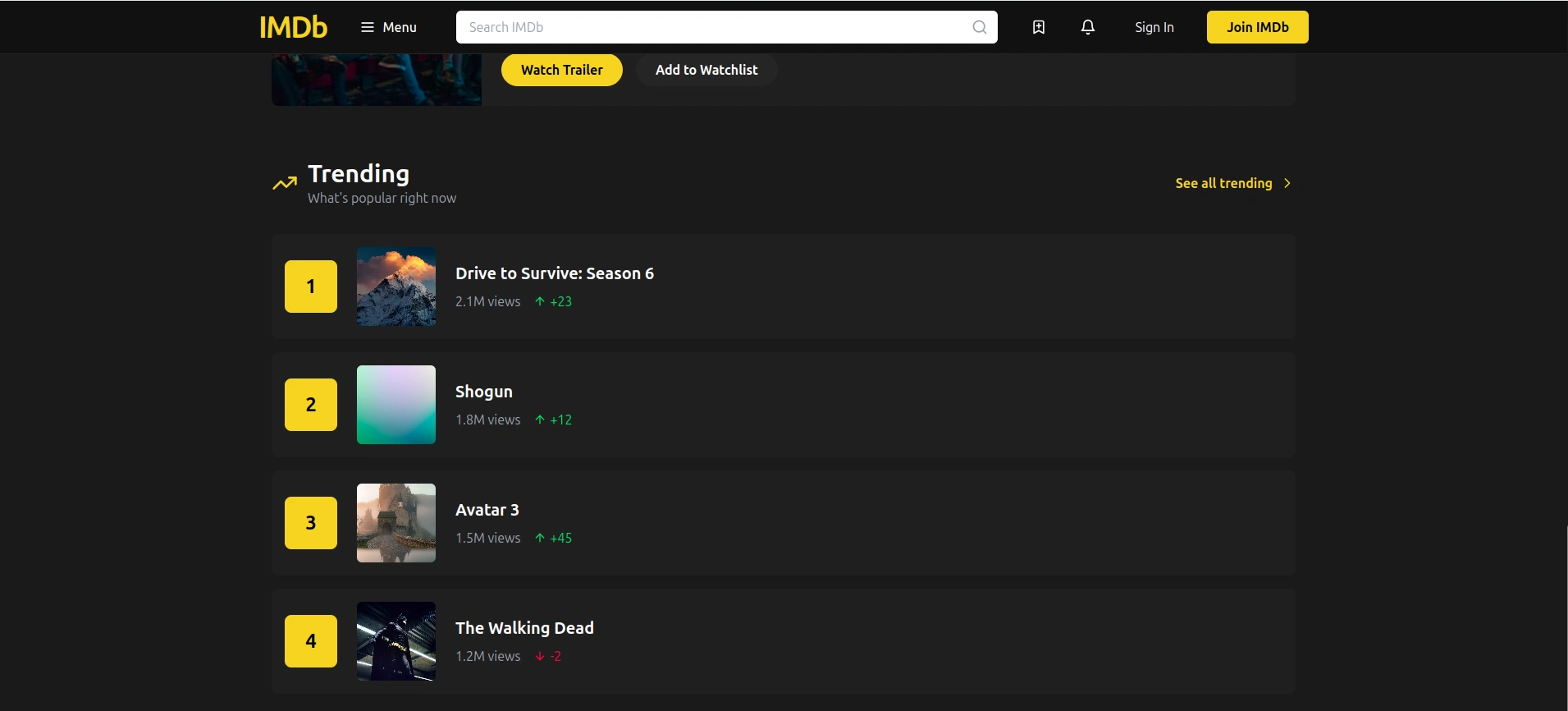Click the 1.5M views text
This screenshot has width=1568, height=711.
[x=488, y=538]
